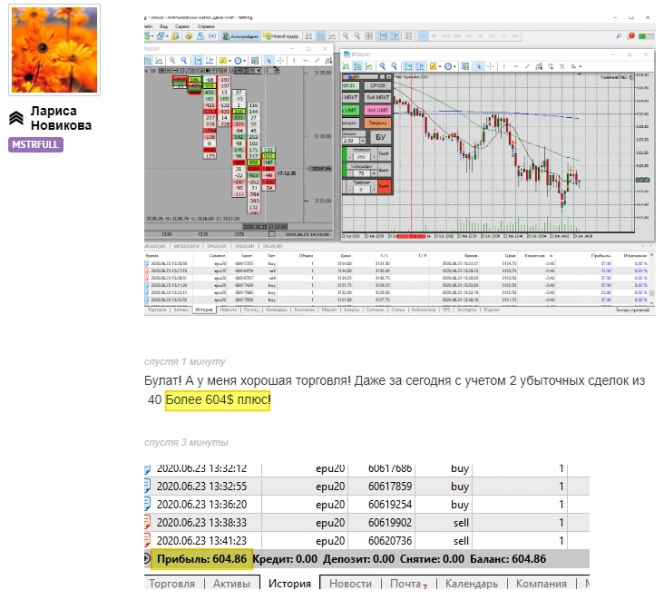Screen dimensions: 664x600
Task: Click zoom out icon in left chart window
Action: click(x=184, y=61)
